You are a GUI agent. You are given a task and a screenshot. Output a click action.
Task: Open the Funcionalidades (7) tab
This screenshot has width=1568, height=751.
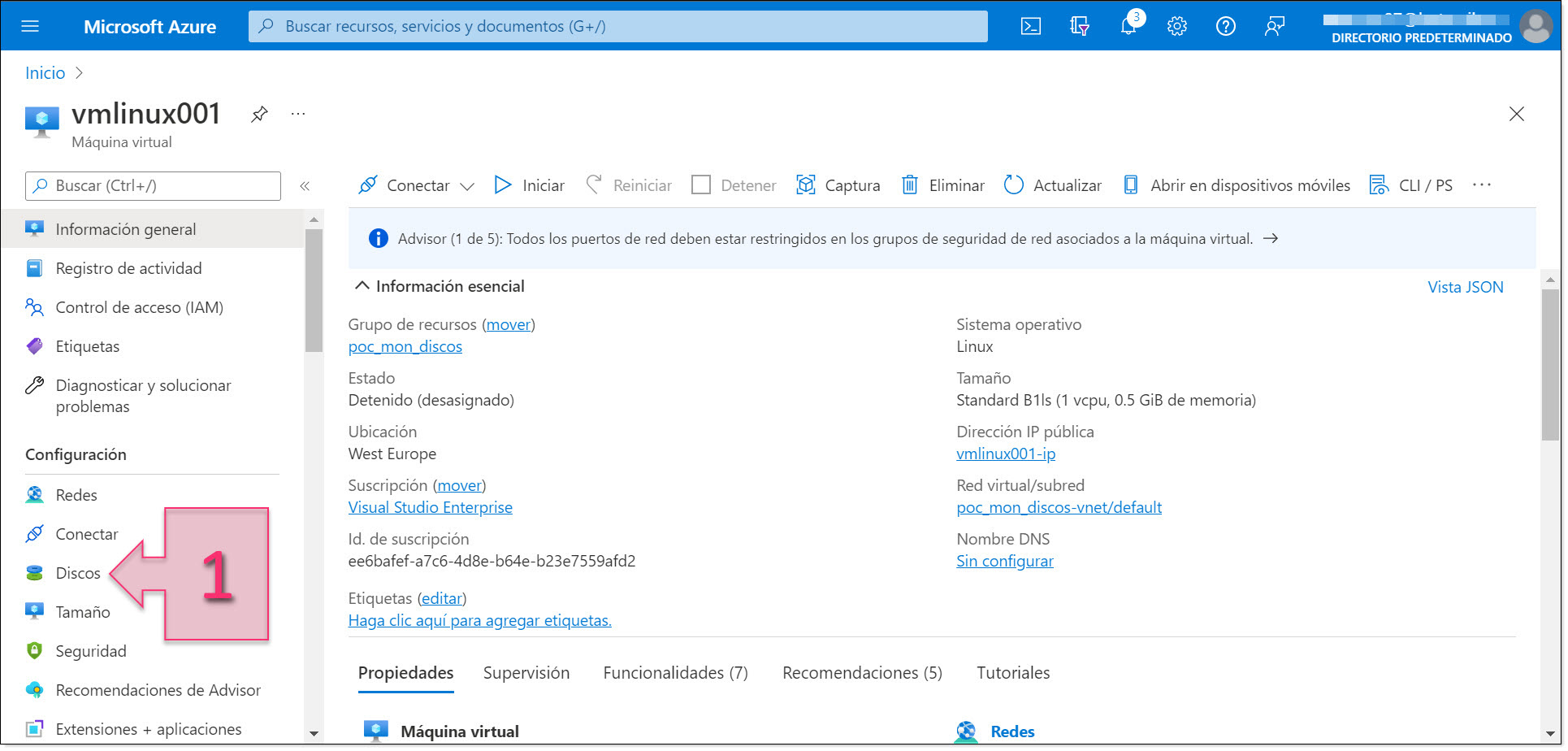click(675, 673)
